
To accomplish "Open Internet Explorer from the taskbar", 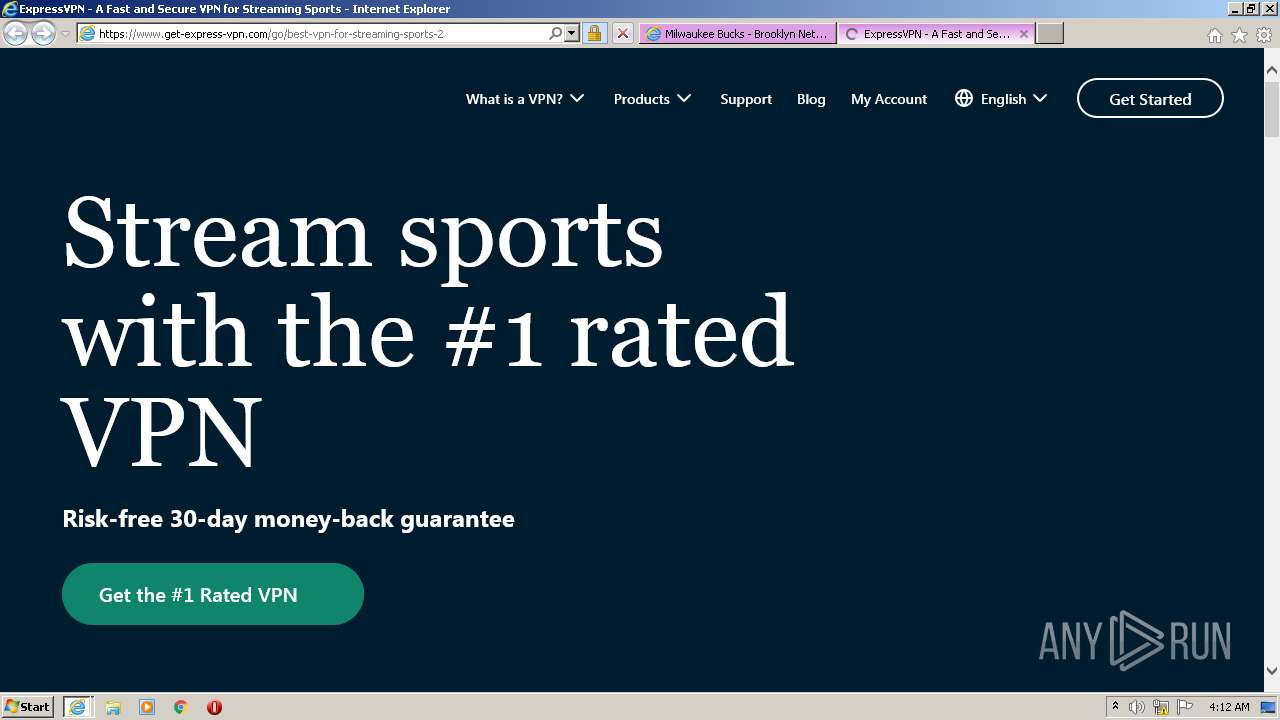I will point(77,707).
